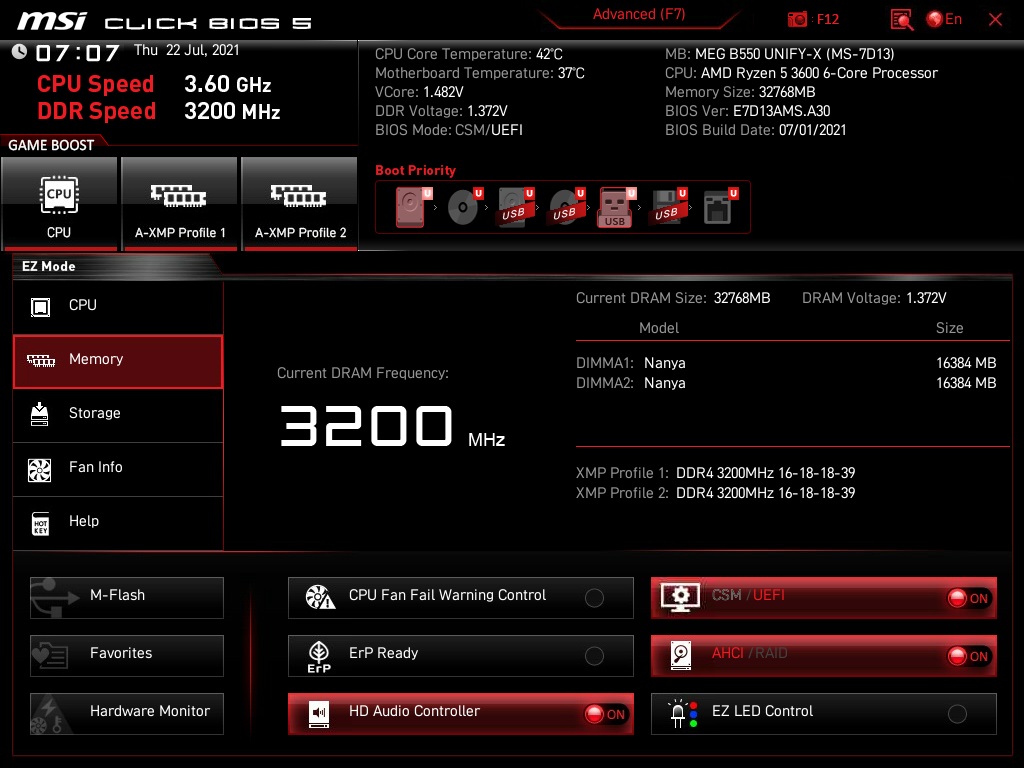
Task: Launch M-Flash utility
Action: (127, 598)
